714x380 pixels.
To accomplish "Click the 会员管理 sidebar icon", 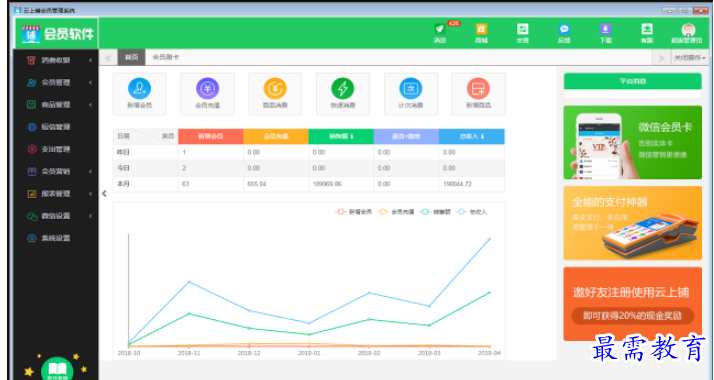I will 31,82.
